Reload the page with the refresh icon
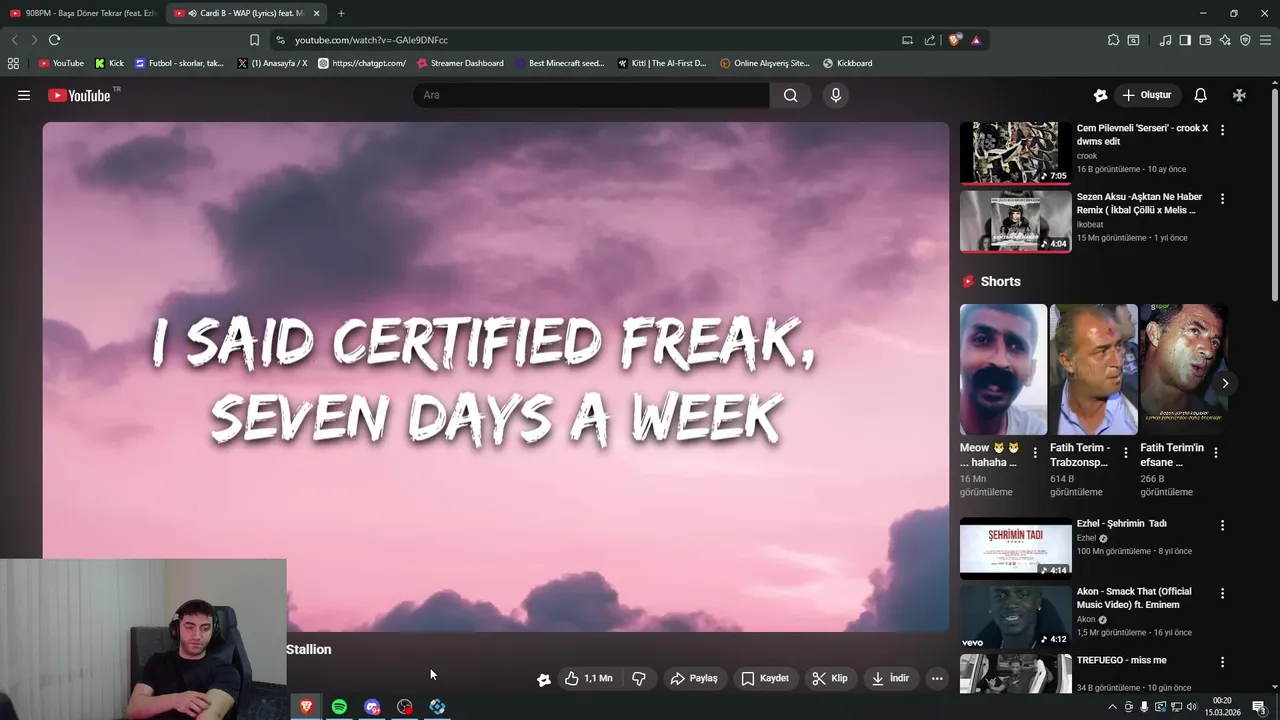The image size is (1280, 720). (54, 40)
